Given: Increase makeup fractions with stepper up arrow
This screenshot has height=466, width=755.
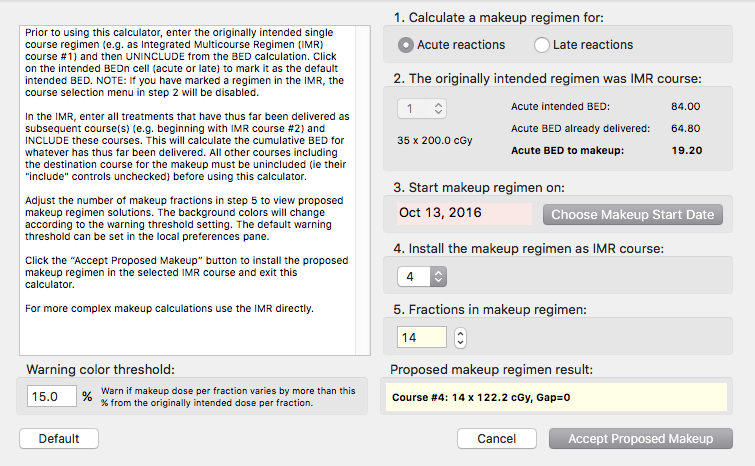Looking at the screenshot, I should [x=460, y=333].
